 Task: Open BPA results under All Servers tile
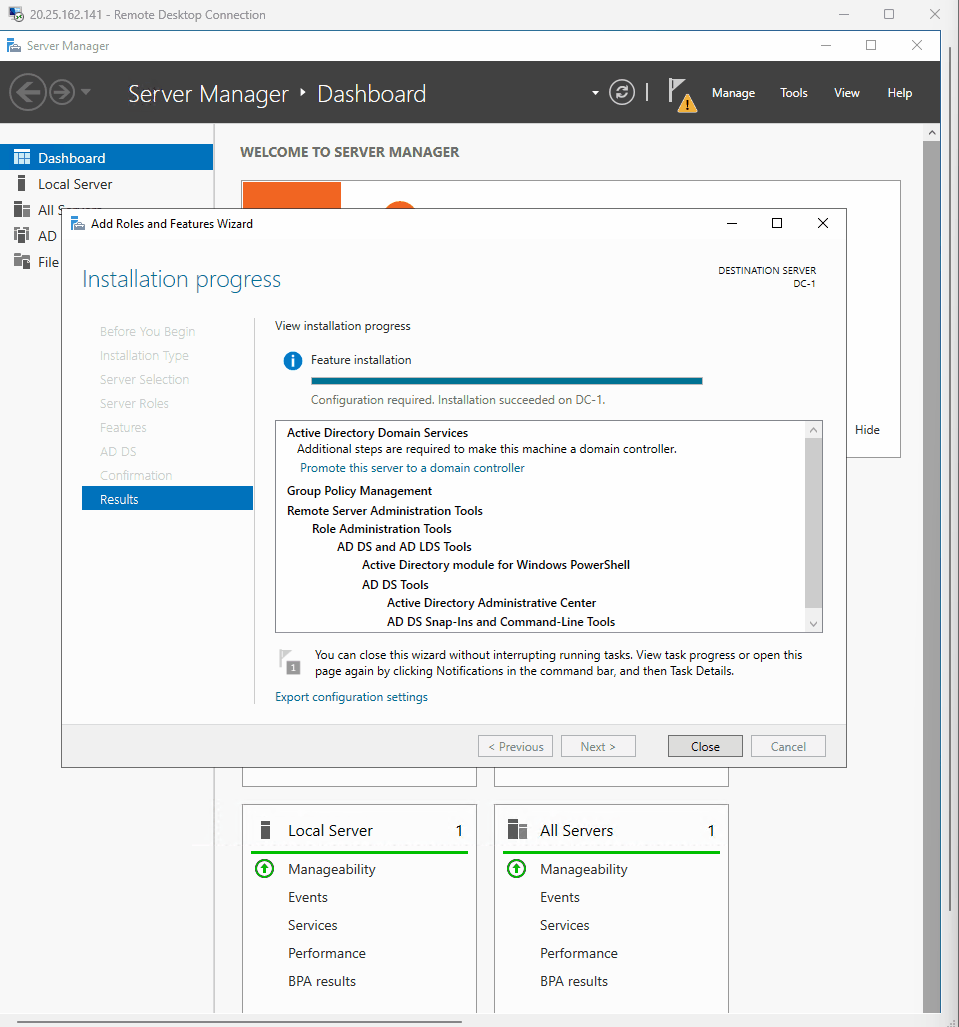pos(574,981)
